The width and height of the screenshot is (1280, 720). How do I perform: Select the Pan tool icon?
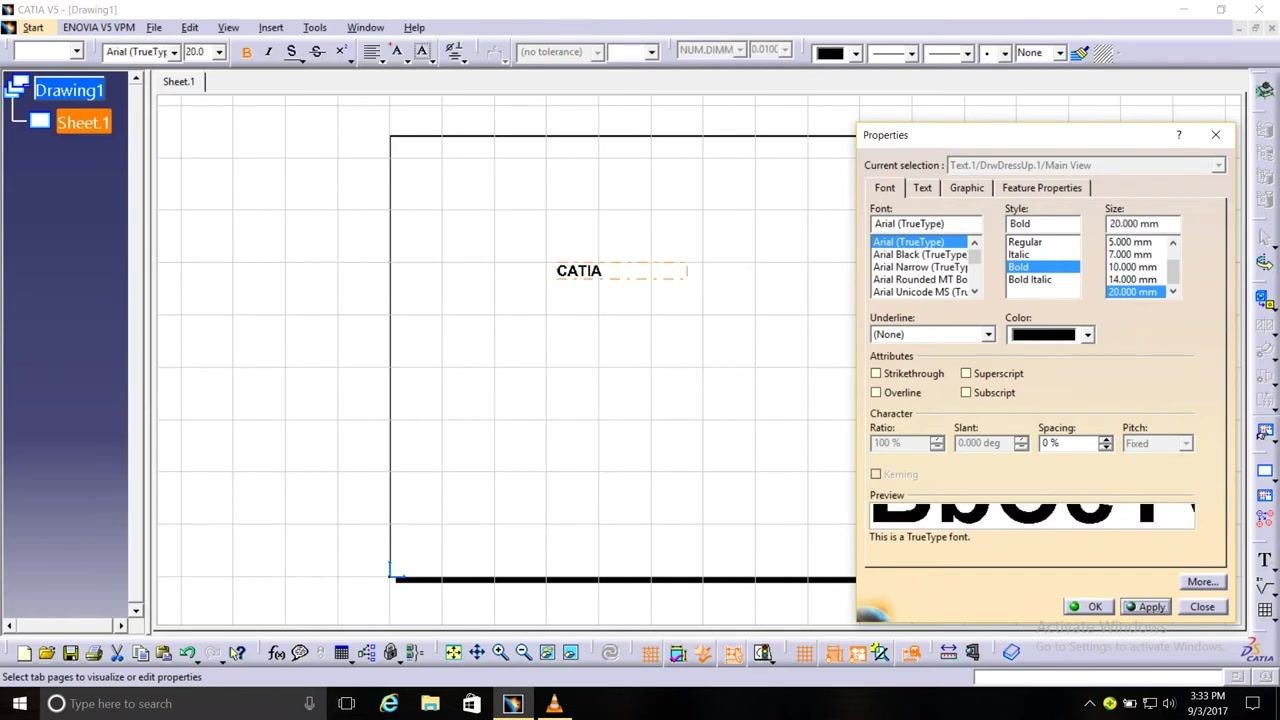pyautogui.click(x=477, y=653)
